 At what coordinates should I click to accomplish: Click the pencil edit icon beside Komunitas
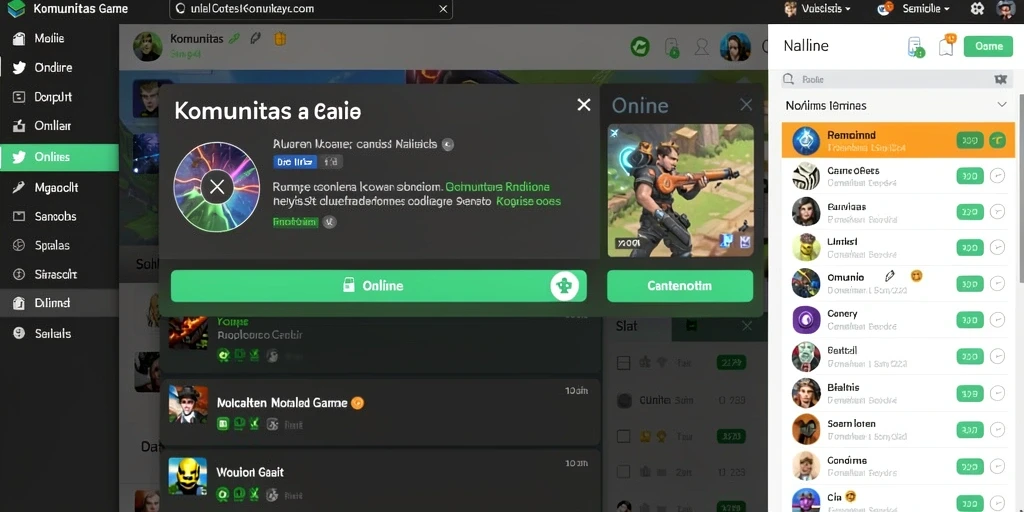pos(255,39)
